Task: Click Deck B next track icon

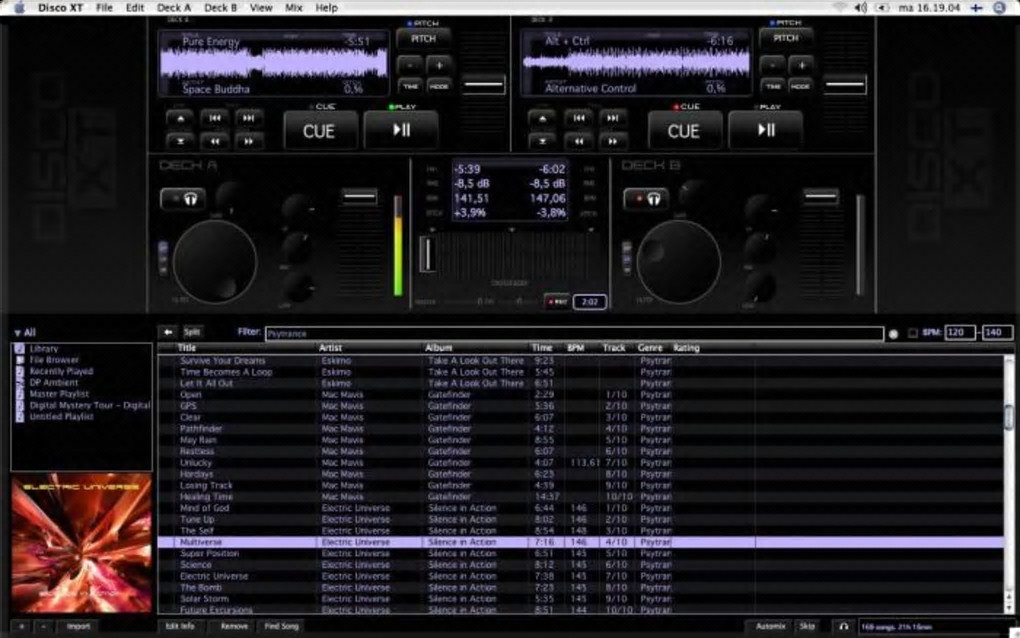Action: [612, 118]
